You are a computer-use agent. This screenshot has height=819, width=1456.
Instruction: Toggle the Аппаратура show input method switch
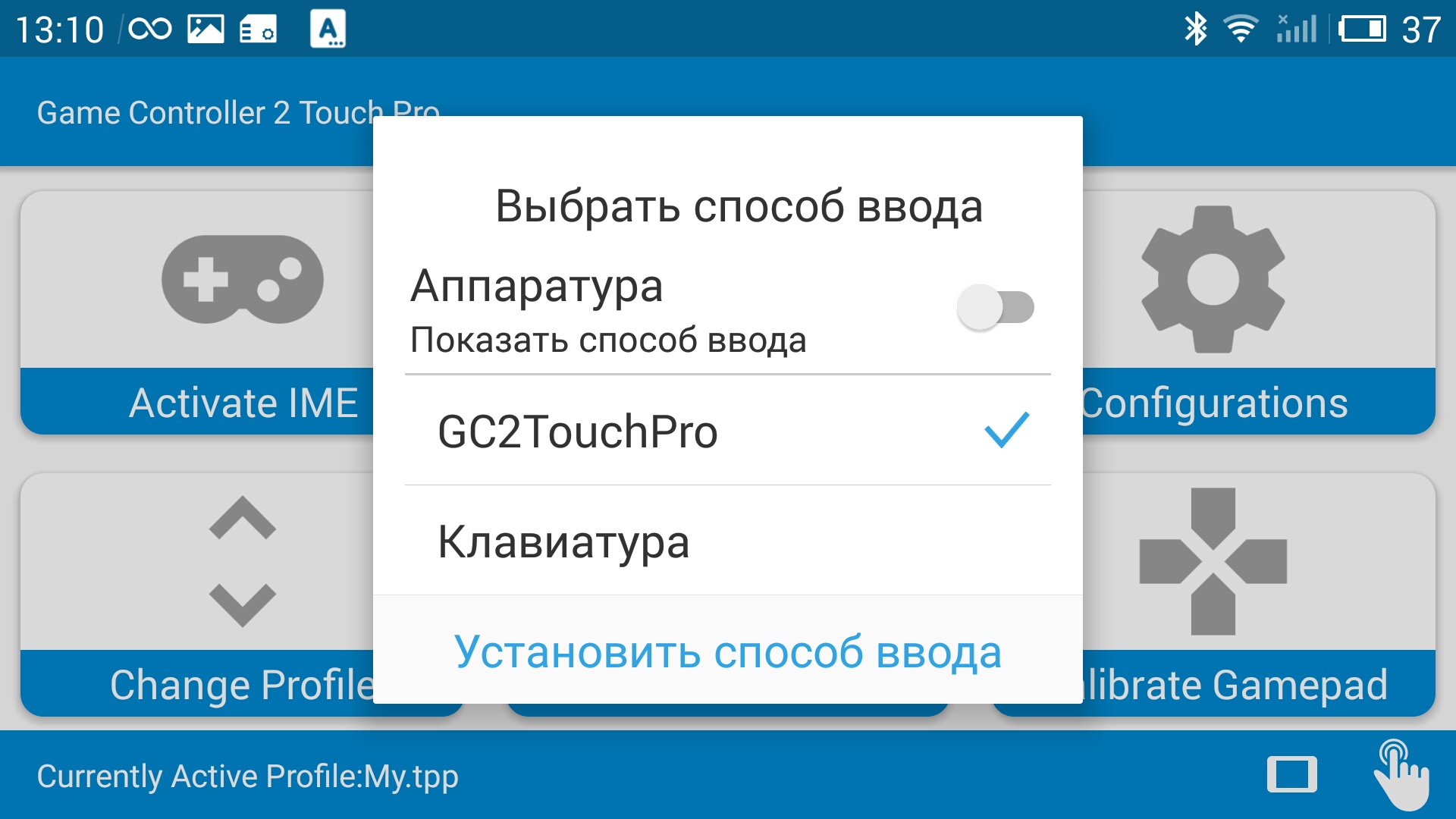996,307
